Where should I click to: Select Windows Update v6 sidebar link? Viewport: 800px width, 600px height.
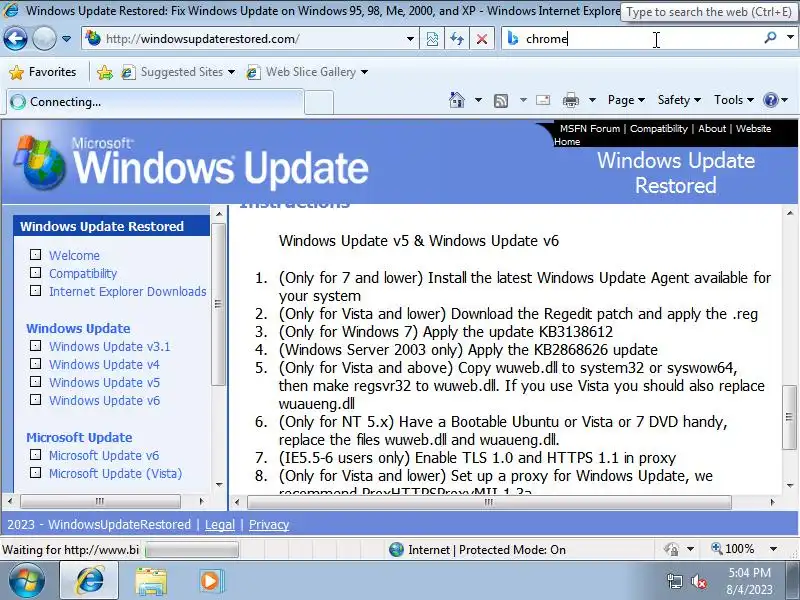point(104,401)
